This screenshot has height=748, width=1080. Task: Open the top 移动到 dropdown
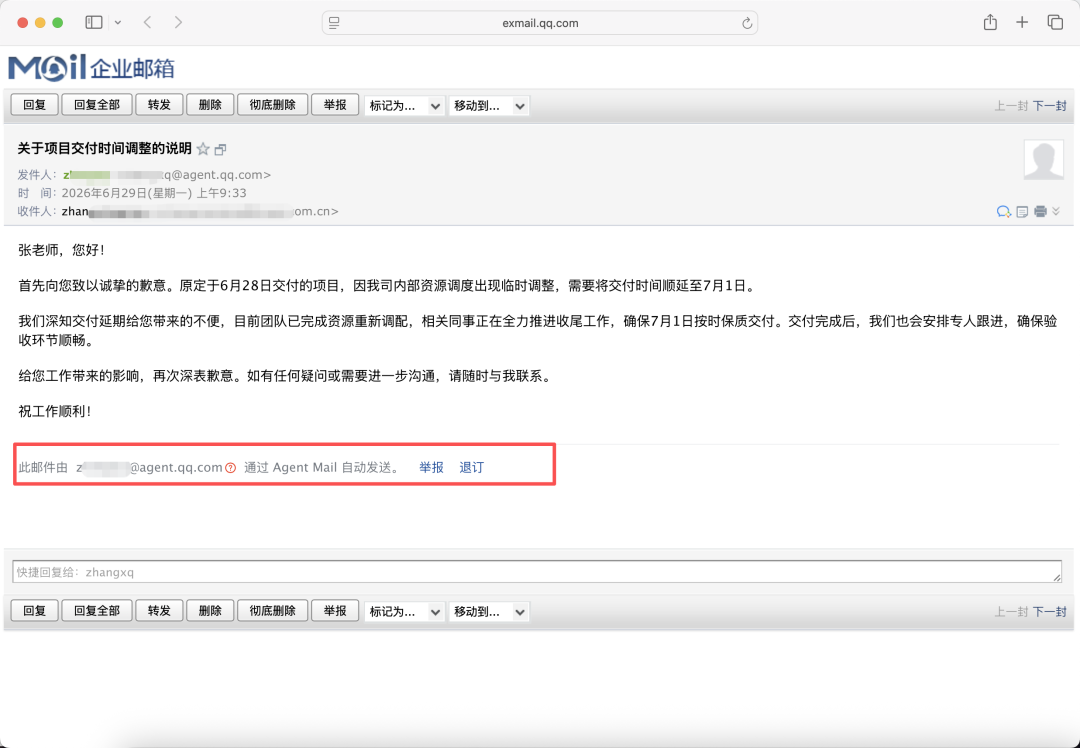tap(489, 106)
